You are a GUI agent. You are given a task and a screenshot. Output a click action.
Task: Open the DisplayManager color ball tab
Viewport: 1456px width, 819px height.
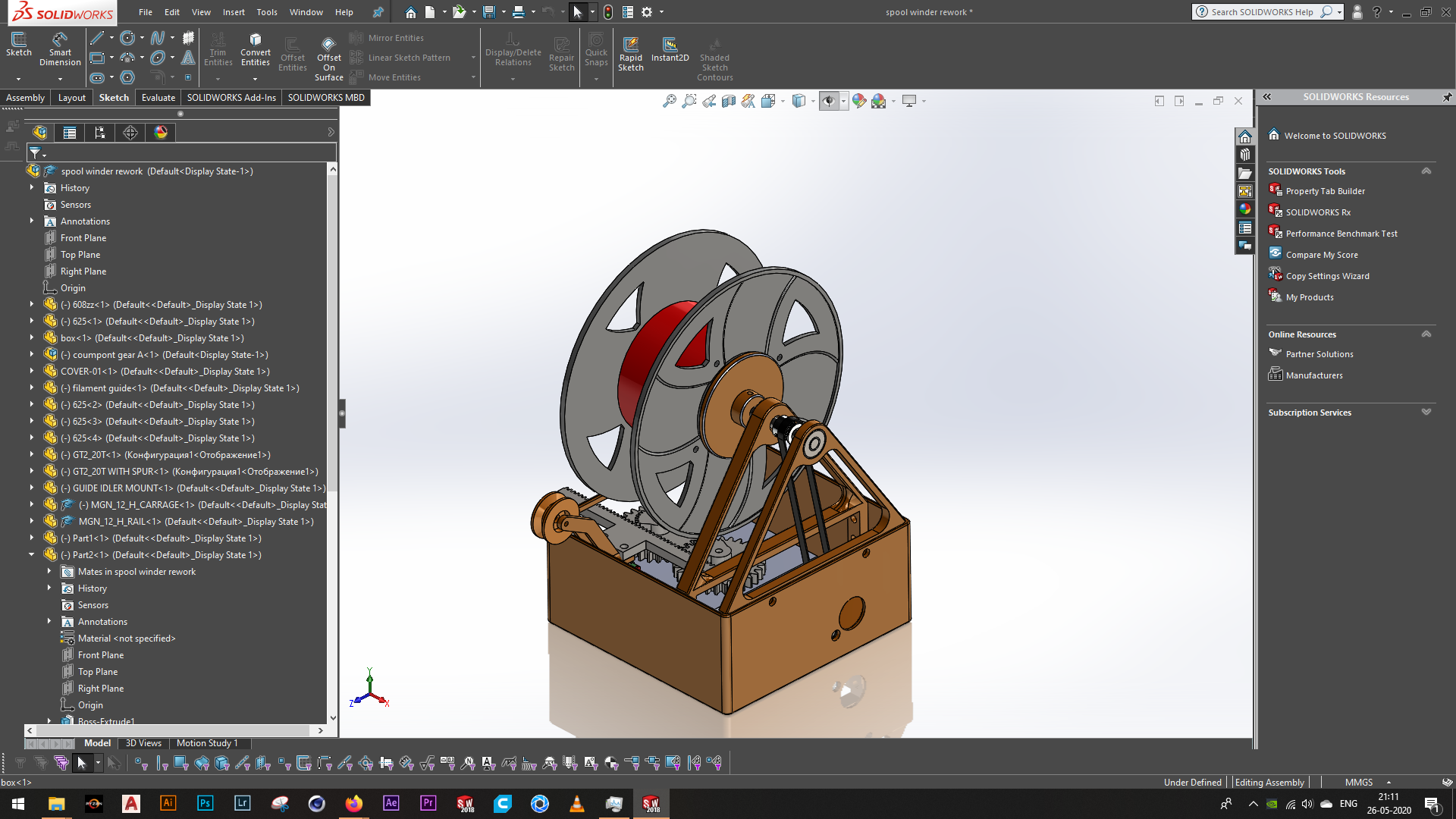(x=161, y=133)
